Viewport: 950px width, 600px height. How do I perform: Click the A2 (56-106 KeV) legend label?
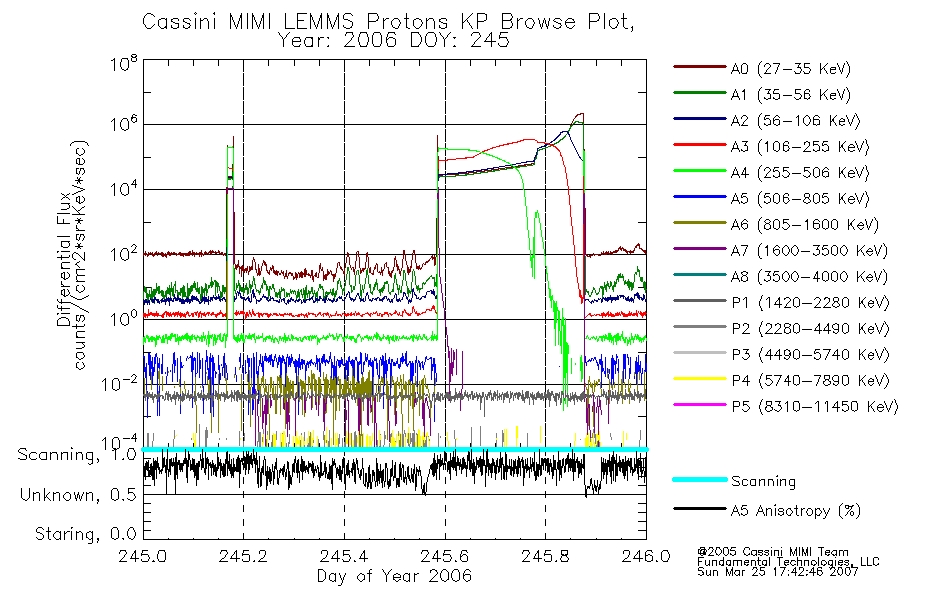[x=796, y=121]
